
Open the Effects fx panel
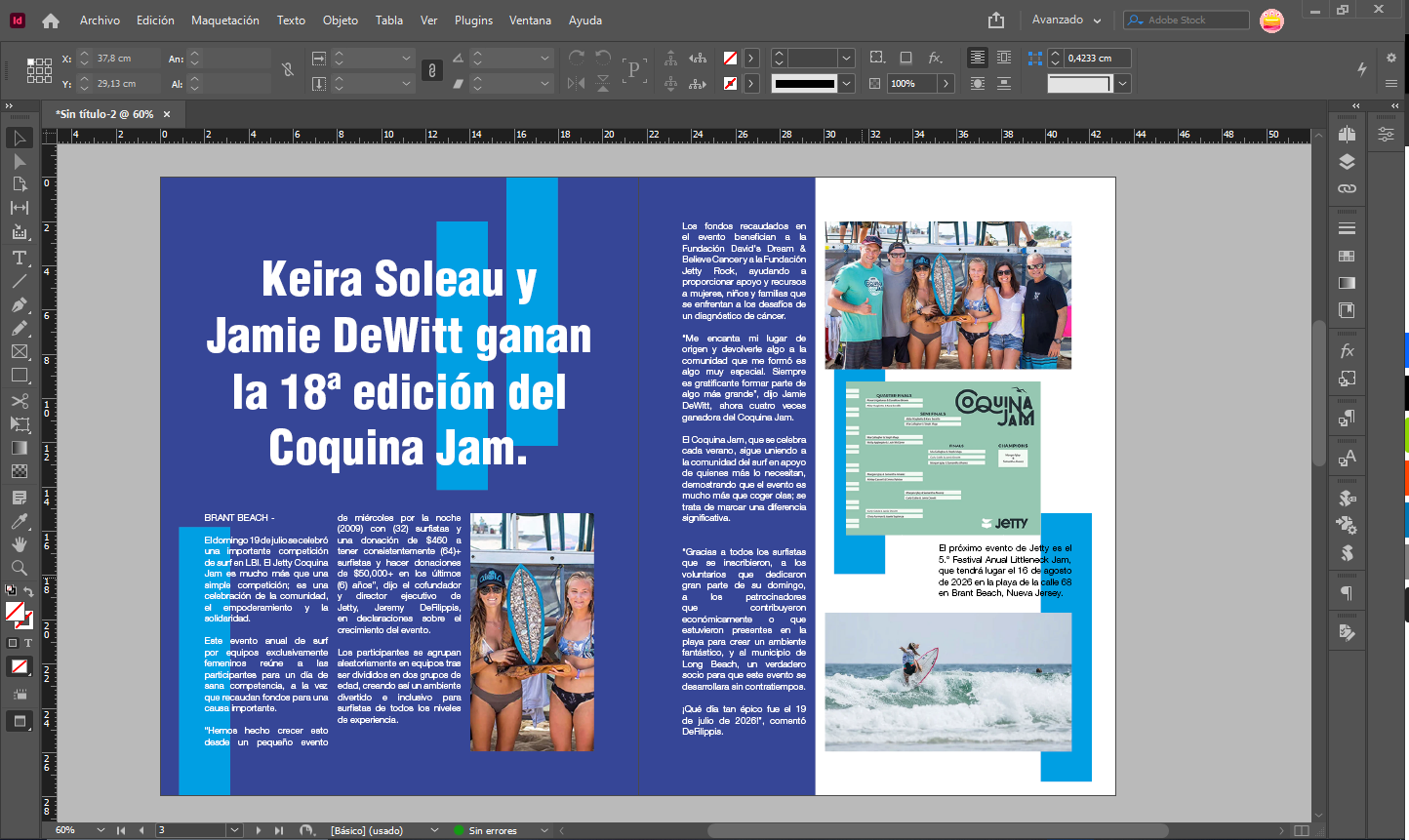pyautogui.click(x=1347, y=351)
